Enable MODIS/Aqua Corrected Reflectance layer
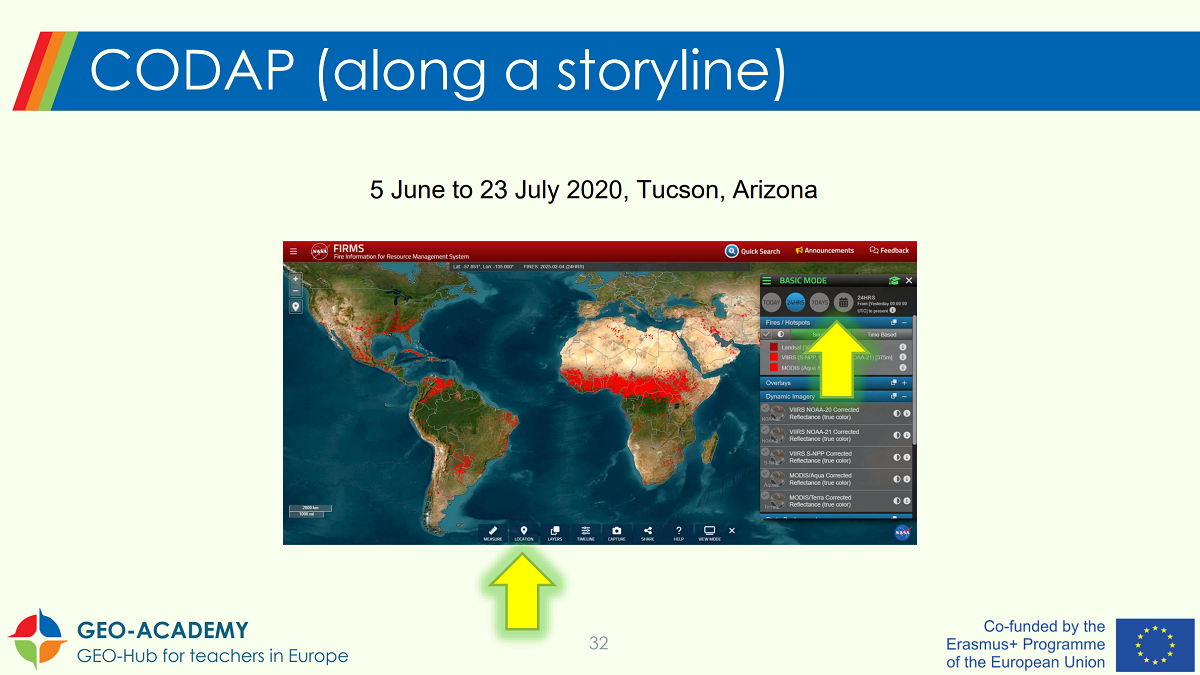This screenshot has height=675, width=1200. 766,474
